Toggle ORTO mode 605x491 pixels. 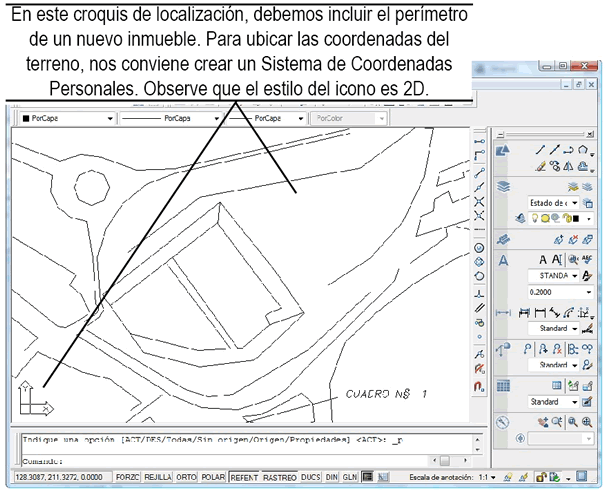[186, 477]
